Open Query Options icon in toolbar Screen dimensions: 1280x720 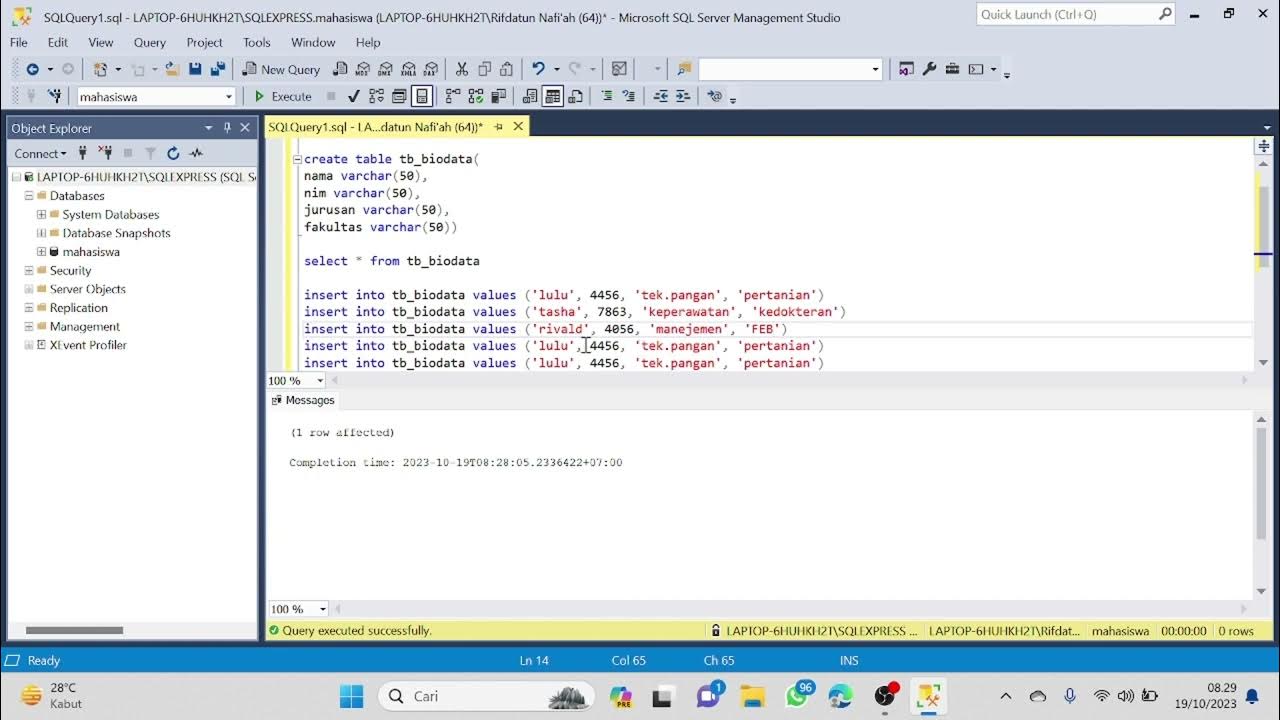399,96
